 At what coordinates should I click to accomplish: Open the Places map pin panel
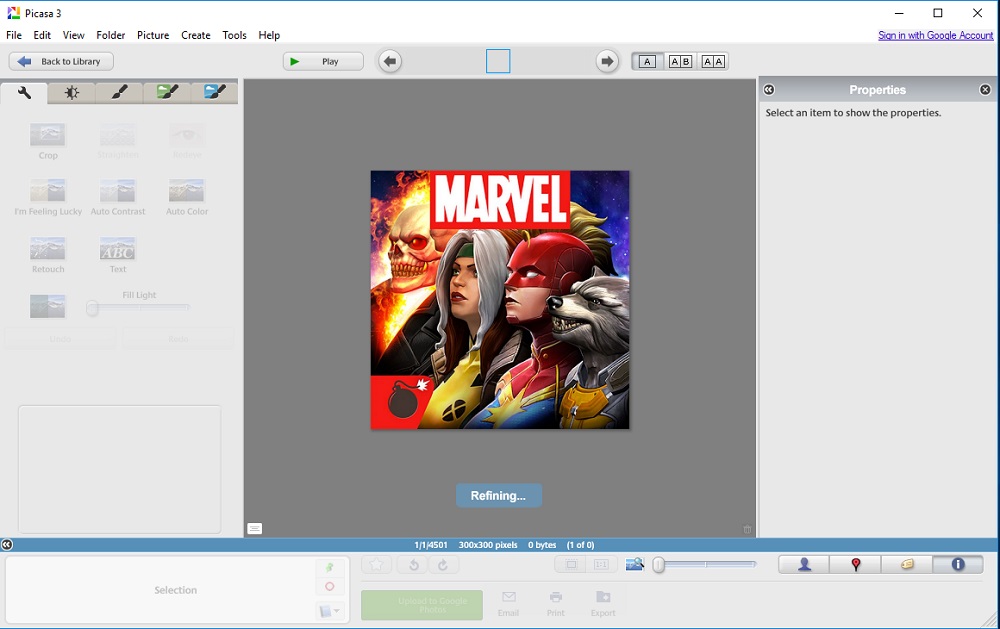pos(856,565)
